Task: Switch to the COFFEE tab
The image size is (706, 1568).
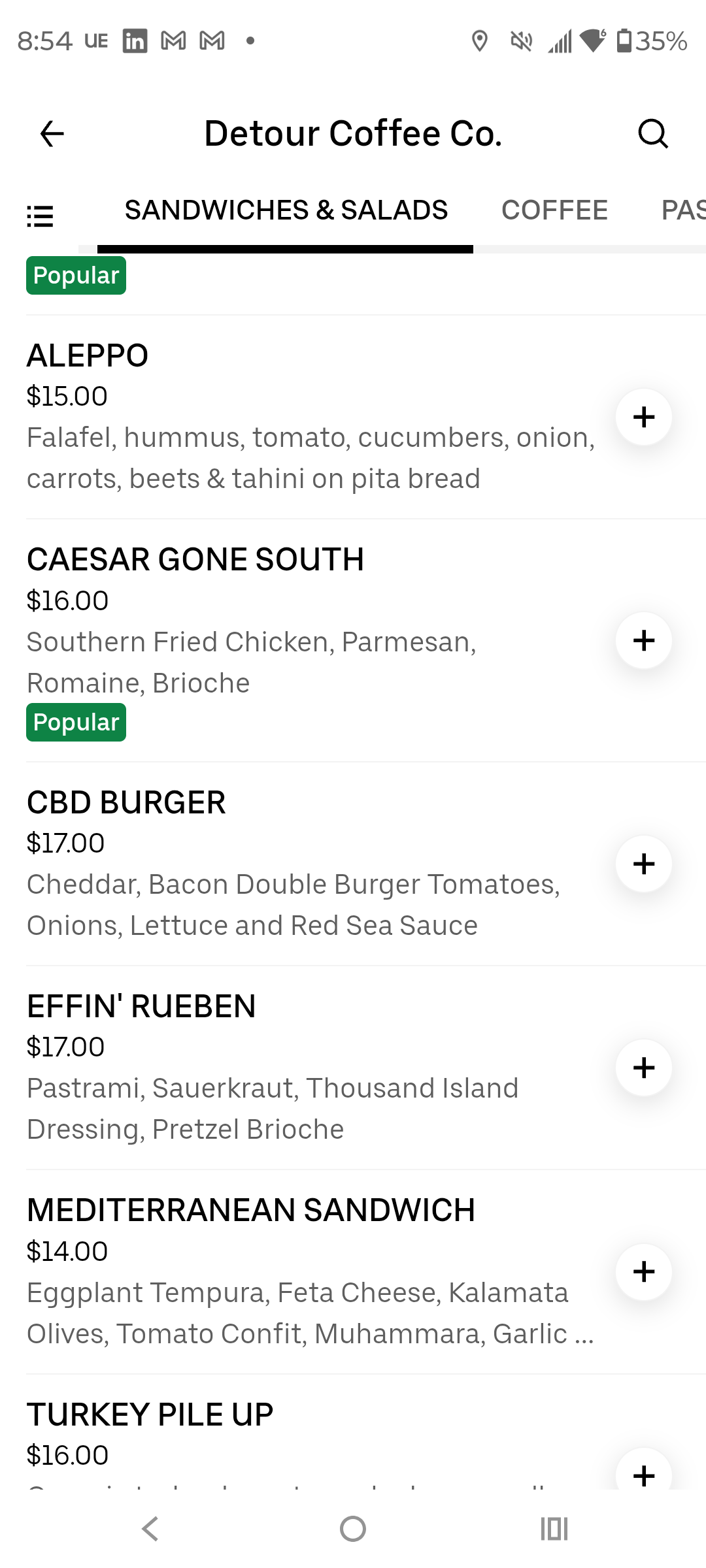Action: [x=554, y=210]
